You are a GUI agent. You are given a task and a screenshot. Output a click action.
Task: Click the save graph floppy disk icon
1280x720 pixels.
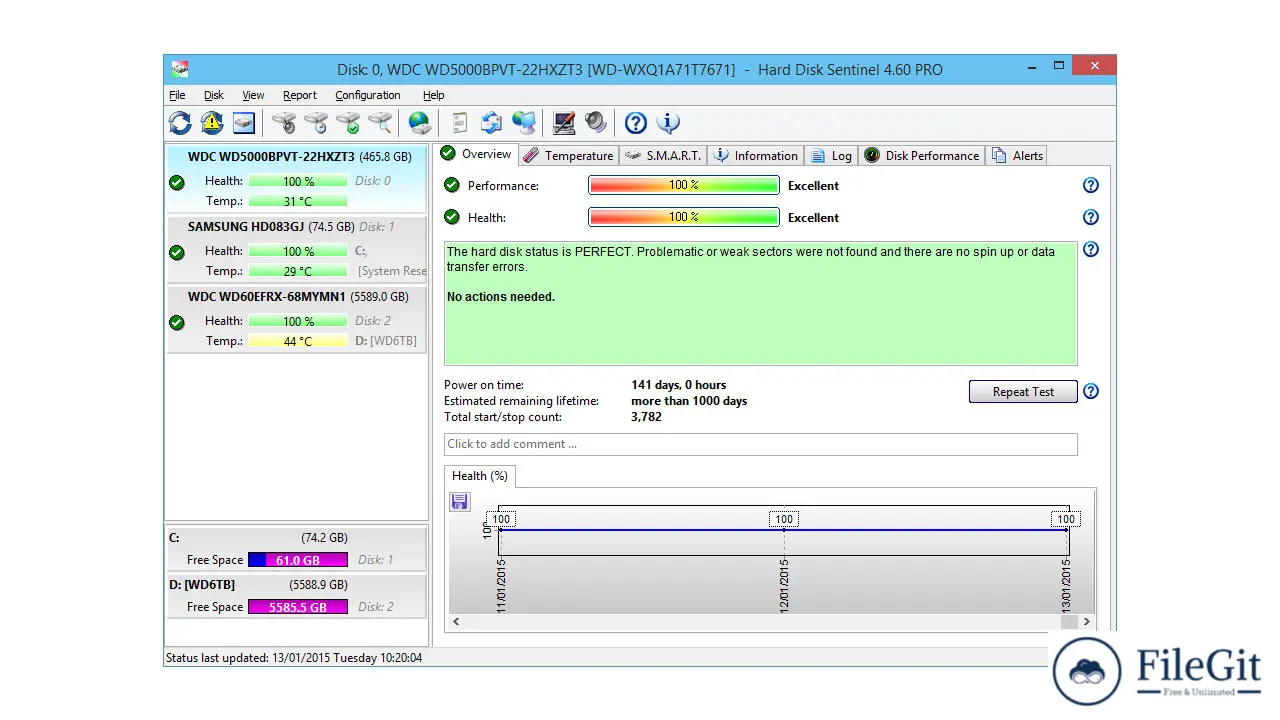pyautogui.click(x=460, y=502)
